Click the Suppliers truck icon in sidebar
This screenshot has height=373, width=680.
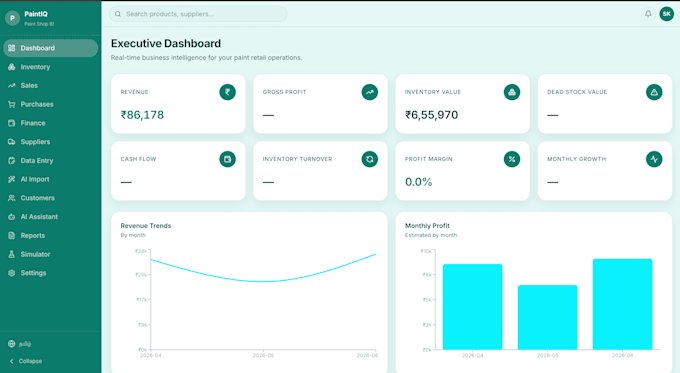click(12, 142)
